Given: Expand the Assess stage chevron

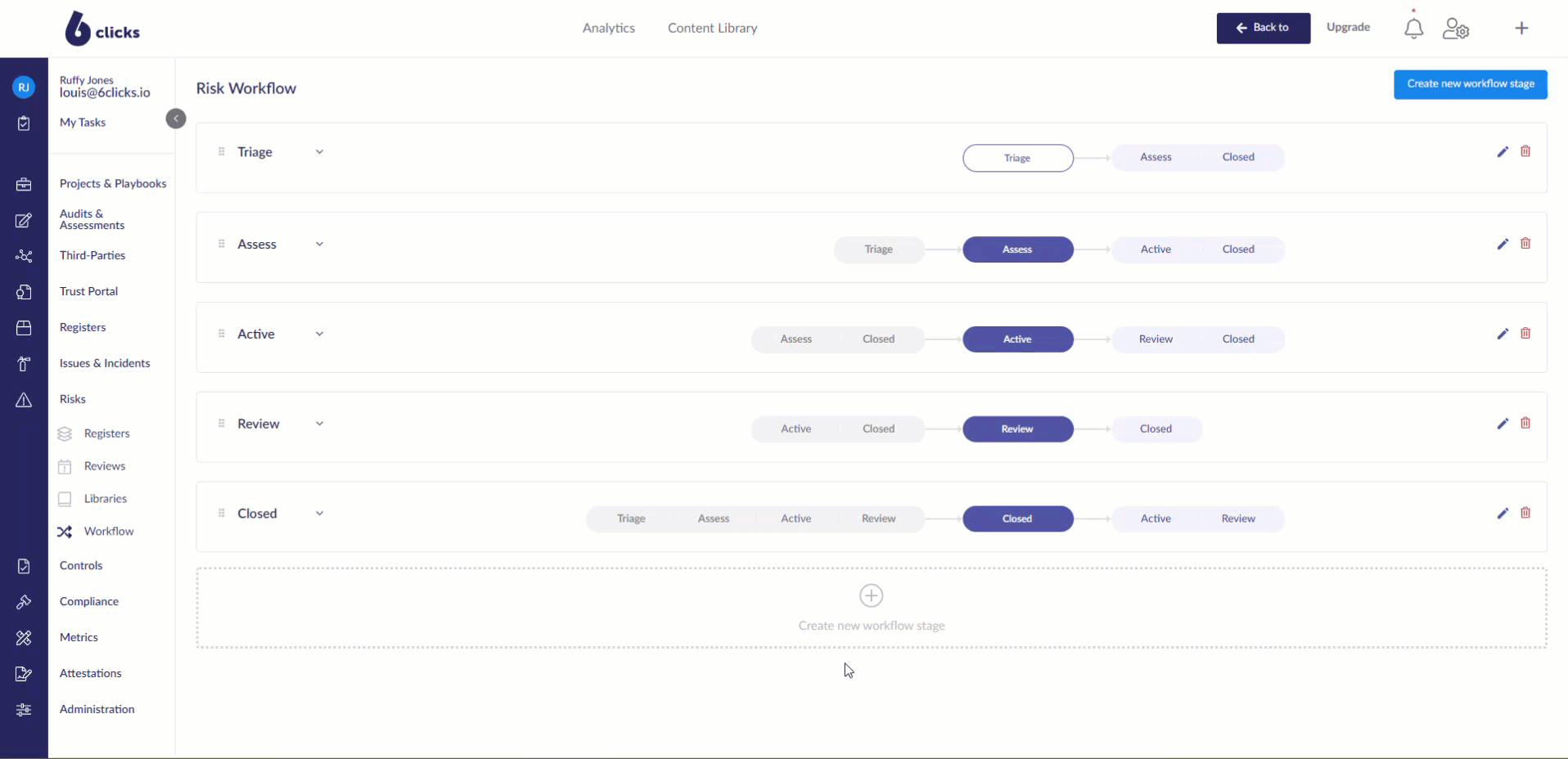Looking at the screenshot, I should click(319, 245).
